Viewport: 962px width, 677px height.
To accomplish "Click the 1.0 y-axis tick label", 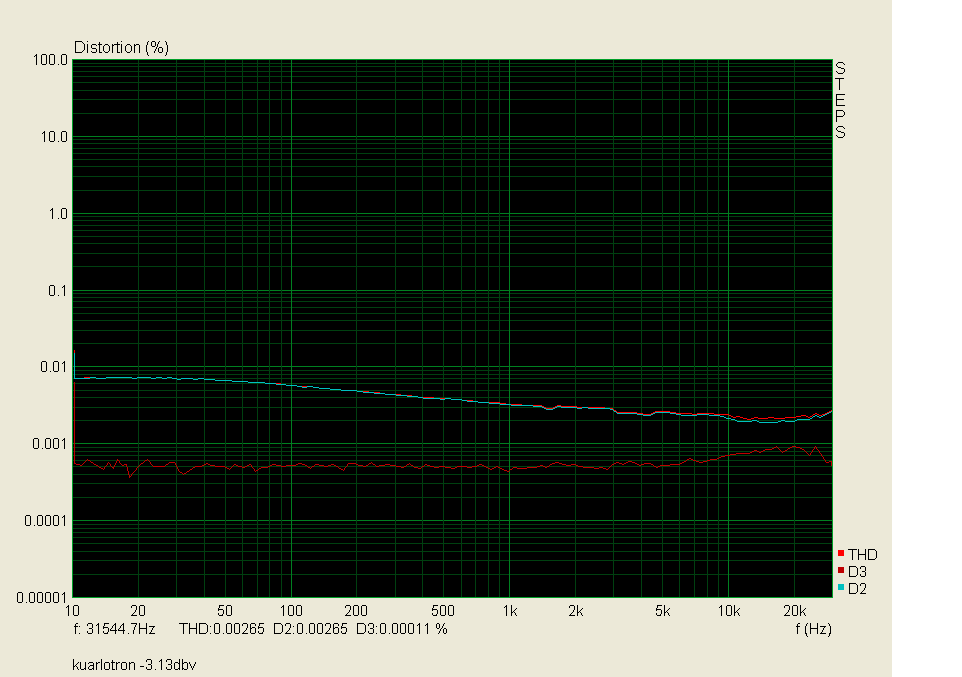I will [58, 214].
